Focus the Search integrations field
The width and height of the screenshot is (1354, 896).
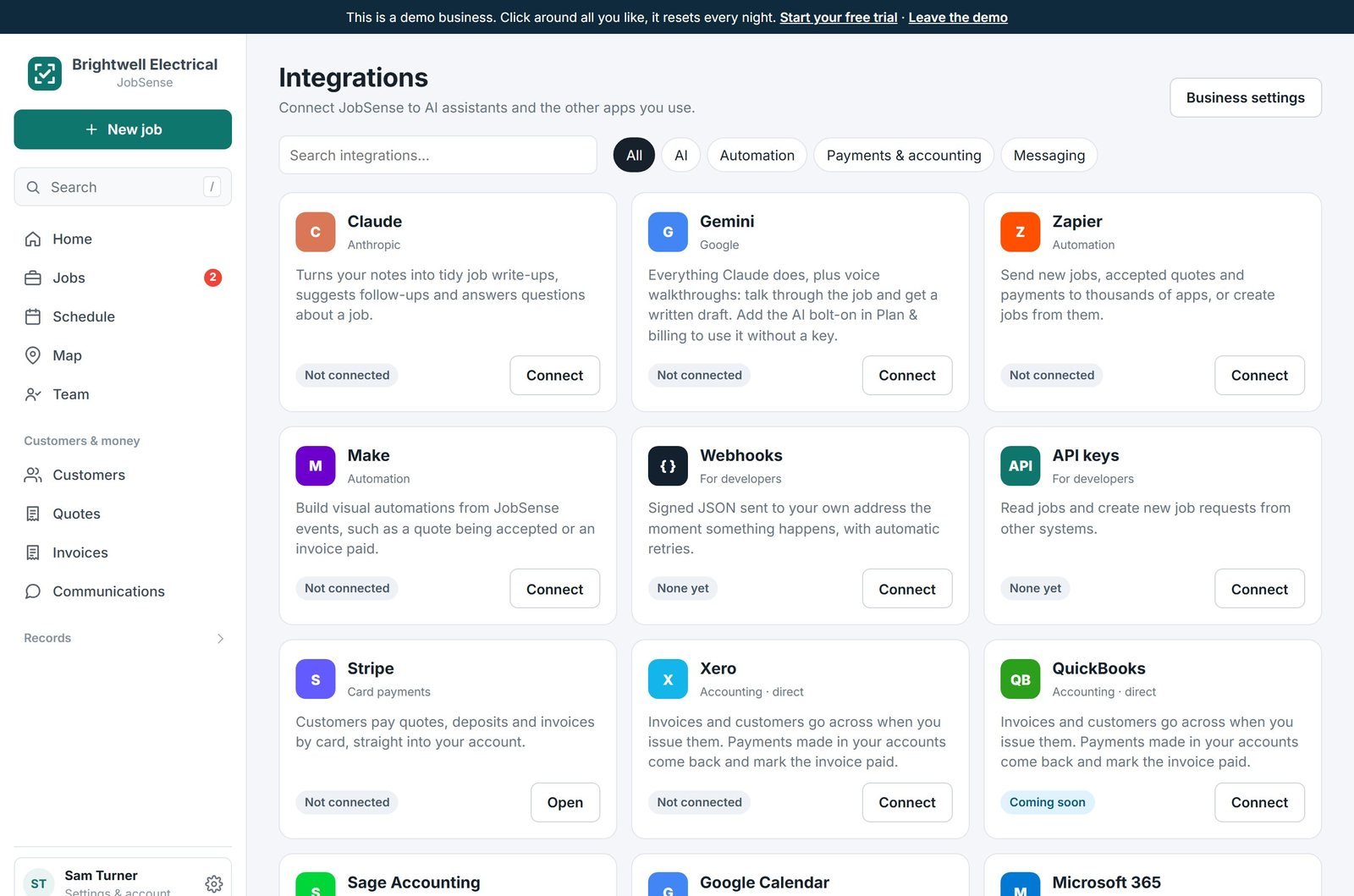438,156
